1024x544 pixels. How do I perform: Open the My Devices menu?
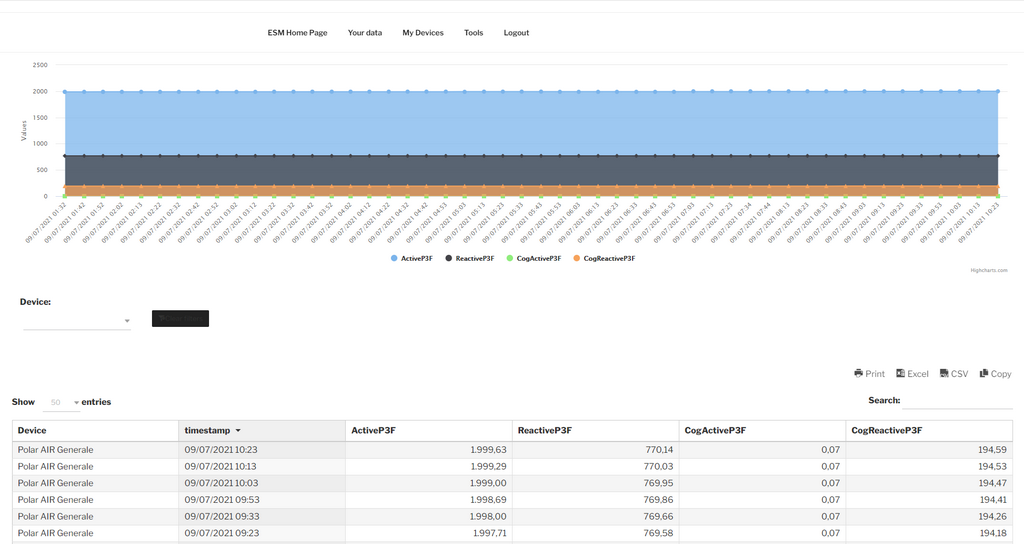[423, 33]
